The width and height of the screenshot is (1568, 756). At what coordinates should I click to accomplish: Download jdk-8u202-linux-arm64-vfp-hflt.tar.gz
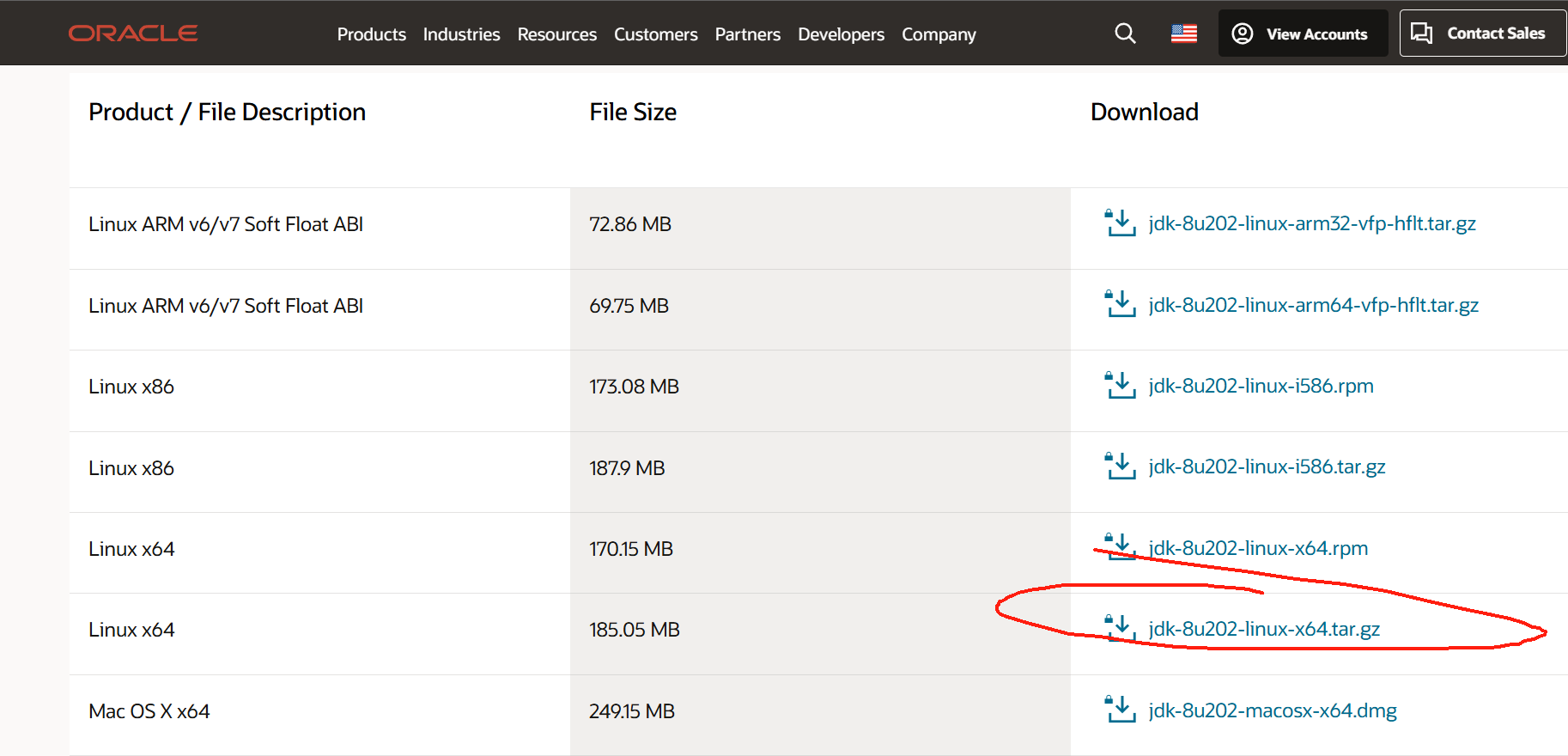[x=1313, y=305]
